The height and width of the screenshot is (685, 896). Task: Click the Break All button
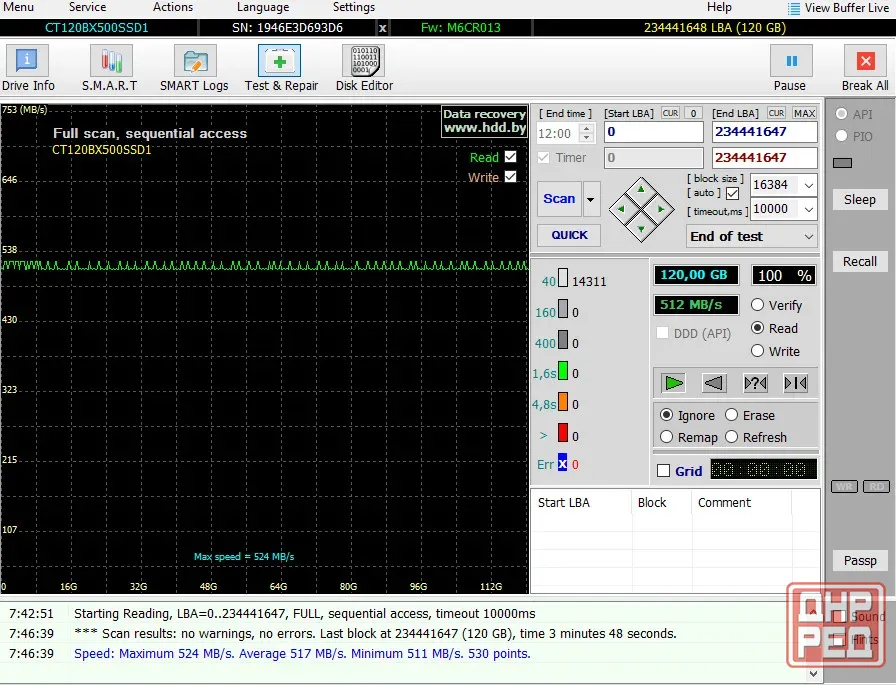[x=865, y=69]
